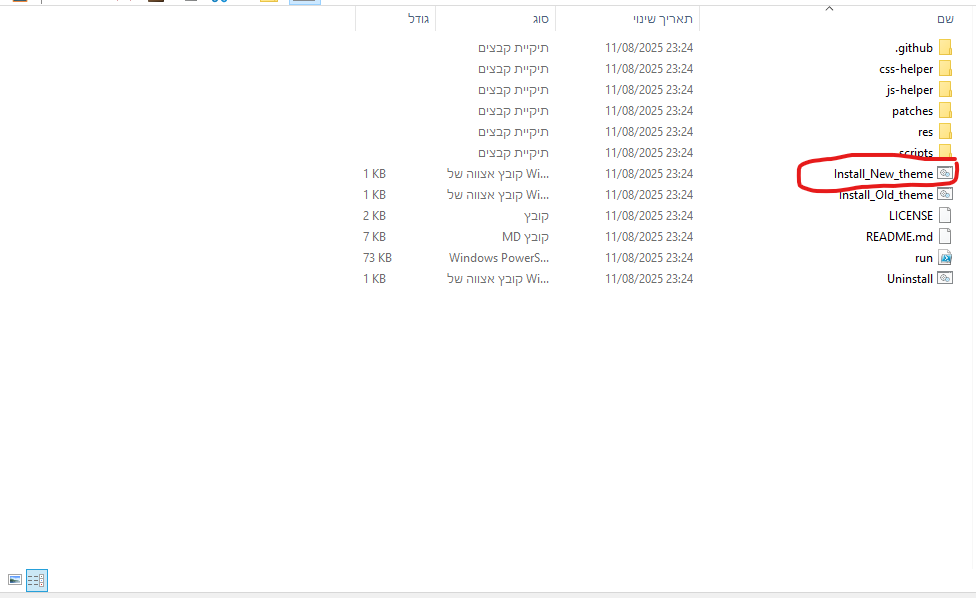Select the .github folder name
976x598 pixels.
coord(914,48)
